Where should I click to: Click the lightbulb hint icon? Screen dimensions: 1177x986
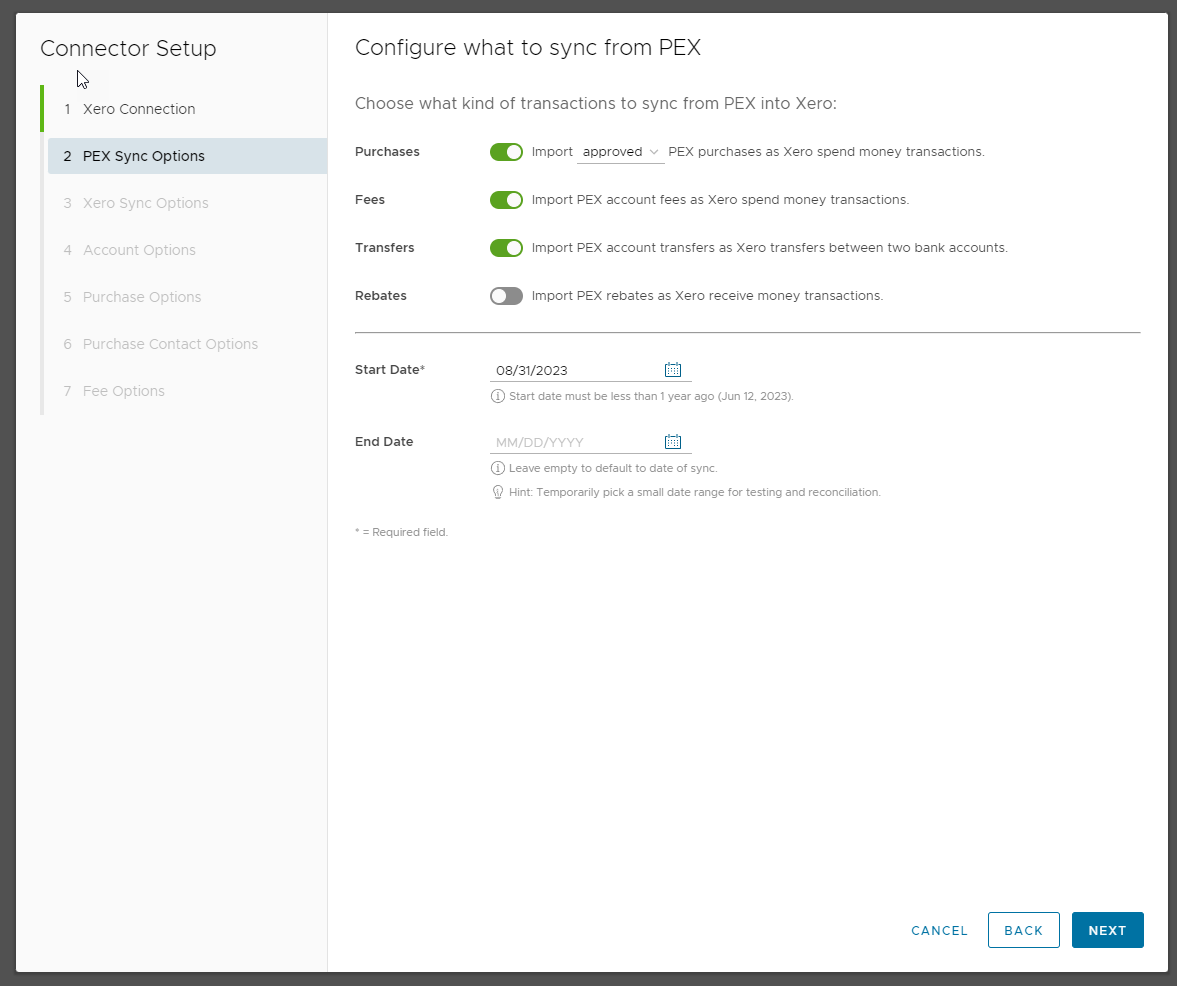click(497, 492)
